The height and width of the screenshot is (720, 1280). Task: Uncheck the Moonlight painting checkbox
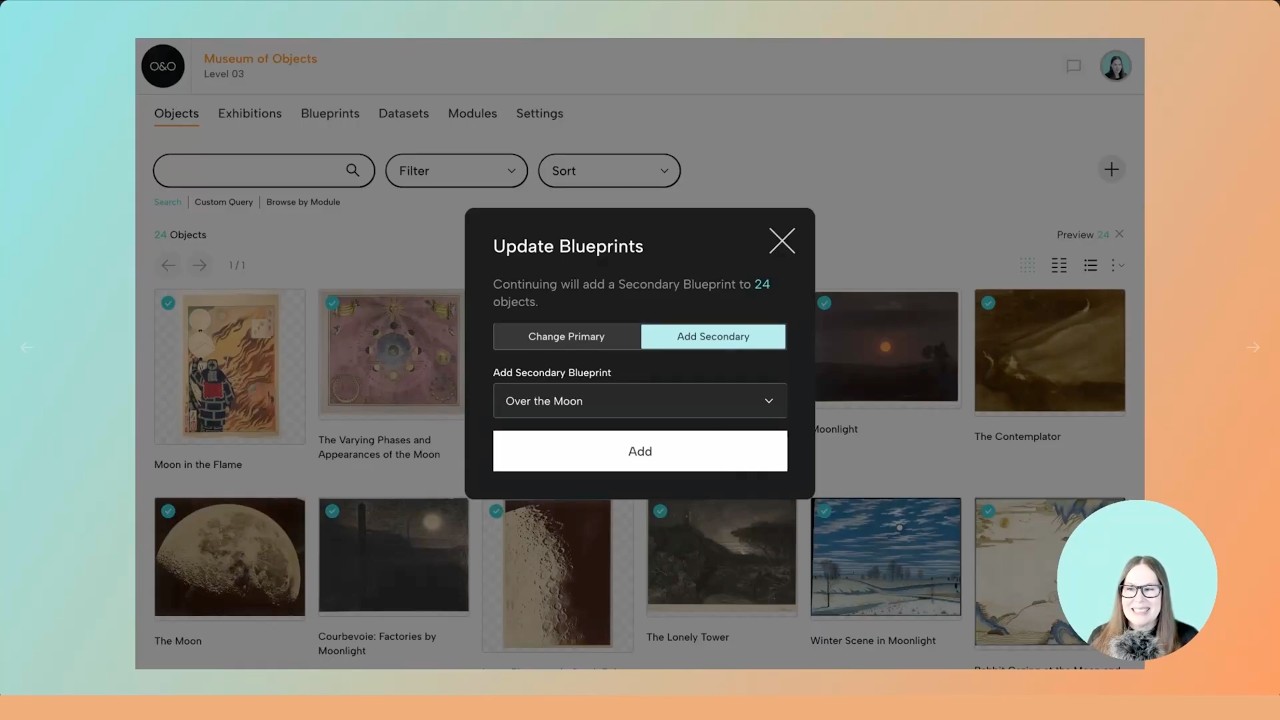click(824, 303)
